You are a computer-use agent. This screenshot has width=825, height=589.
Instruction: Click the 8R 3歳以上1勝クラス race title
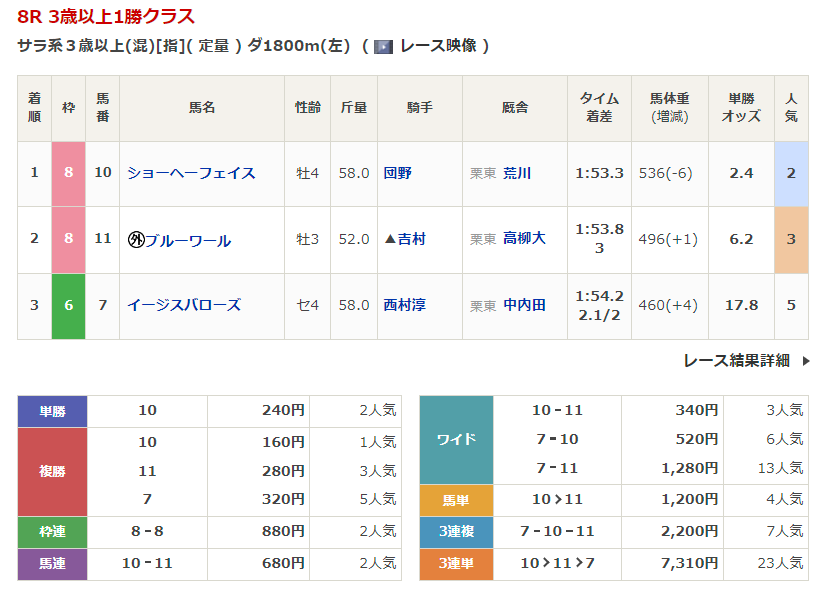tap(106, 17)
